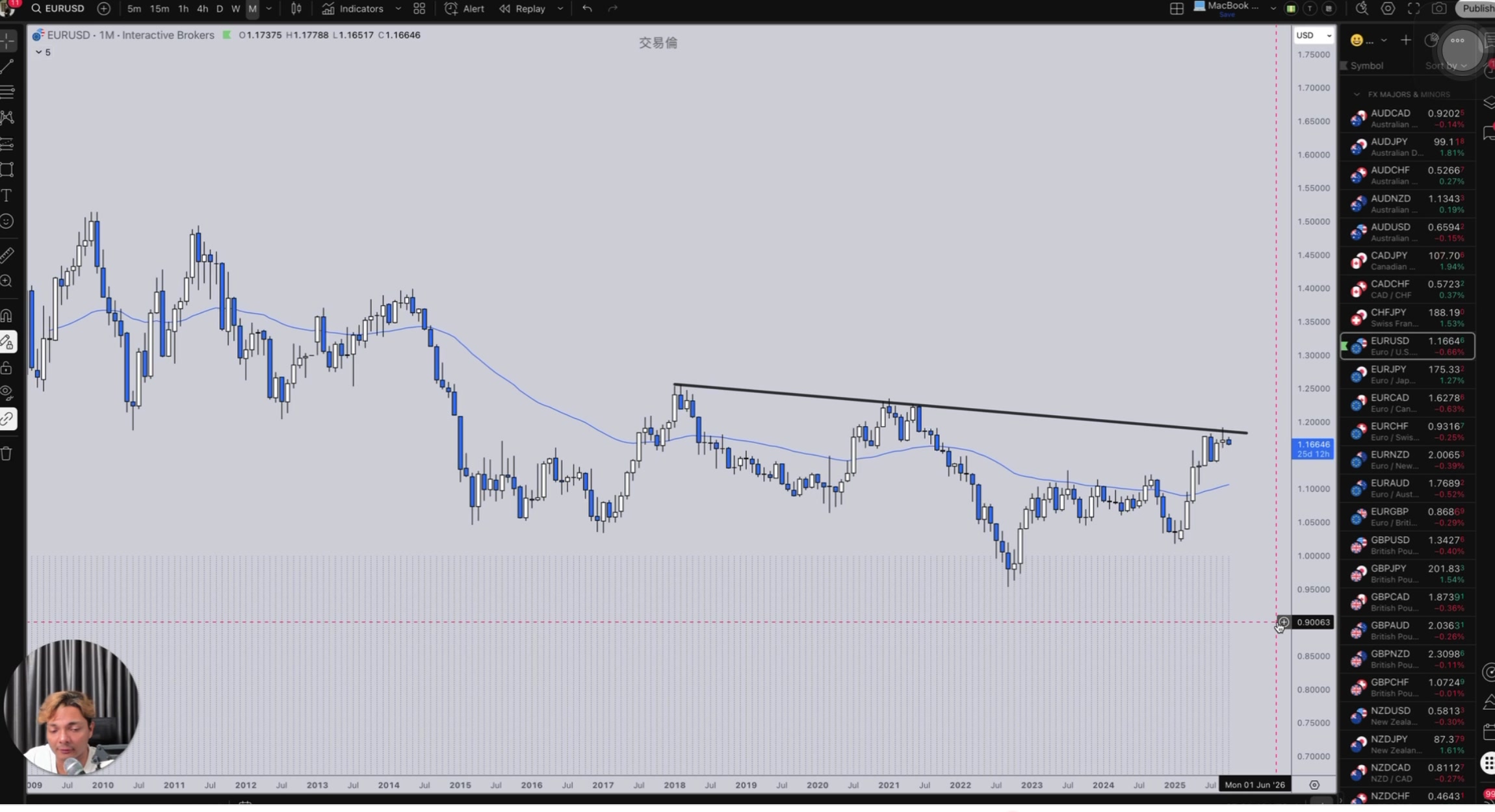
Task: Toggle hide all drawings eye icon
Action: click(x=6, y=392)
